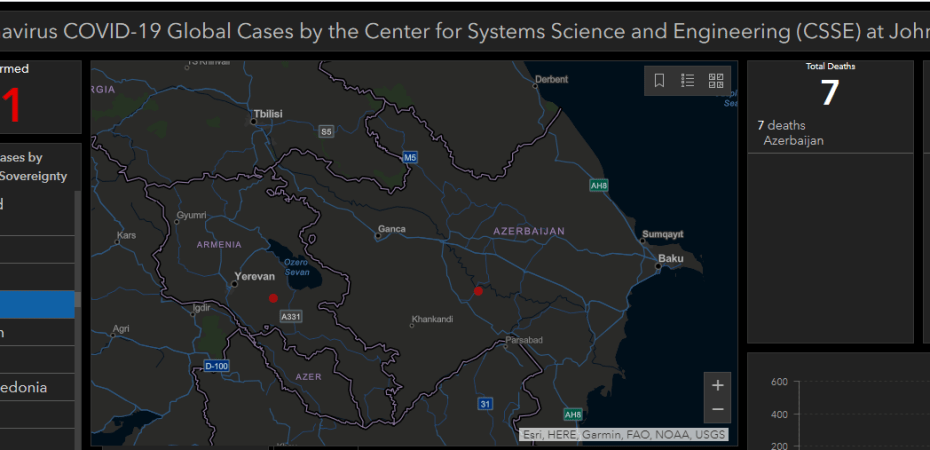Open the basemap gallery grid
Viewport: 930px width, 450px height.
[716, 81]
